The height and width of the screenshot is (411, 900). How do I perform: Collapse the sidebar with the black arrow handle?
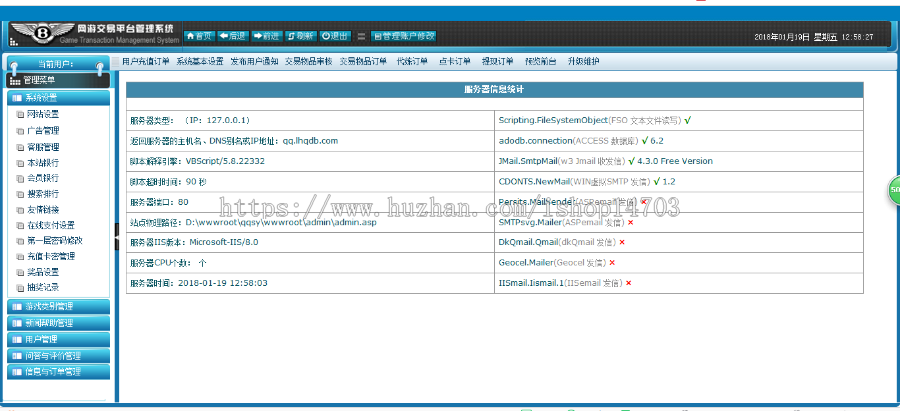pos(116,232)
